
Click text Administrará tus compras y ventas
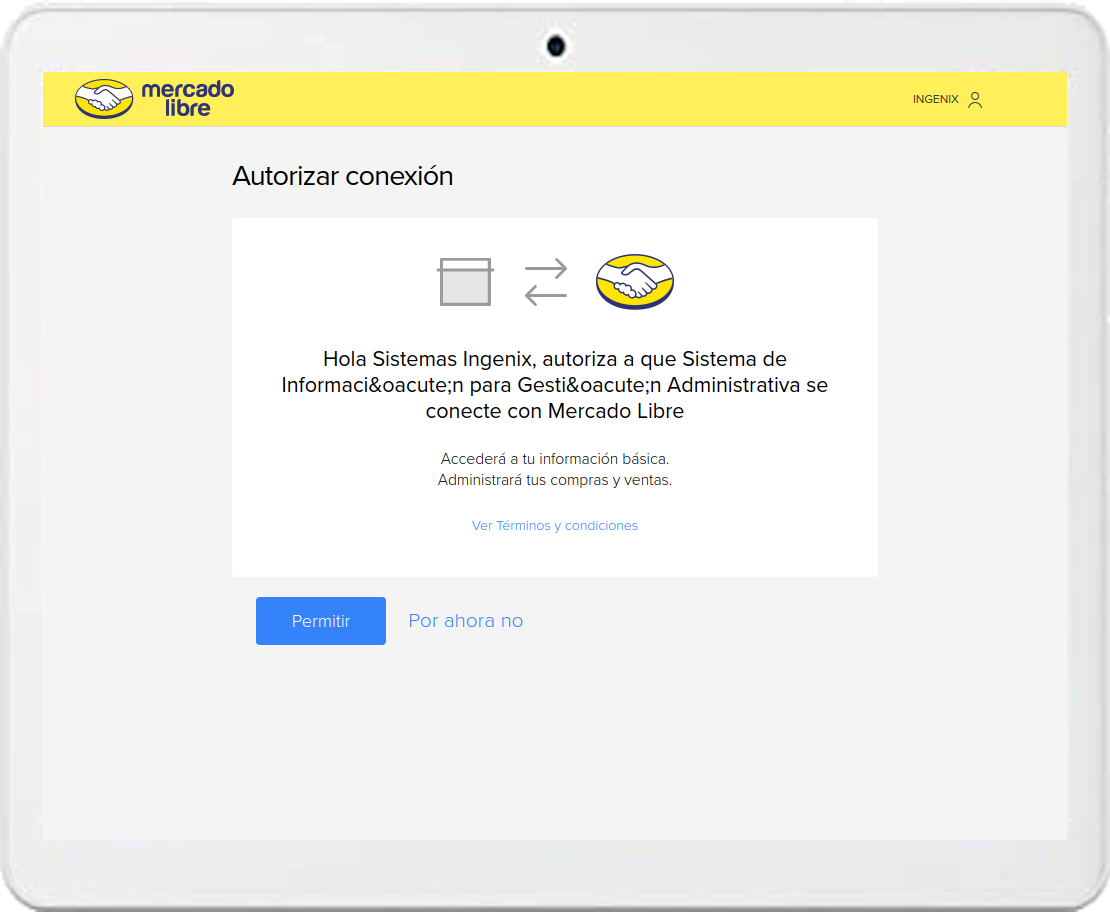[x=555, y=480]
